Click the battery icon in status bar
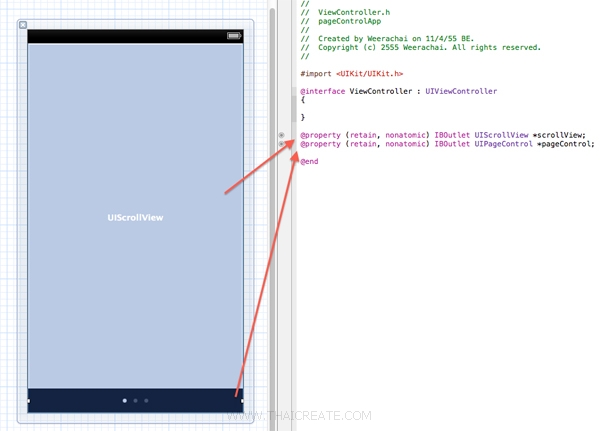Screen dimensions: 600x431 coord(234,36)
